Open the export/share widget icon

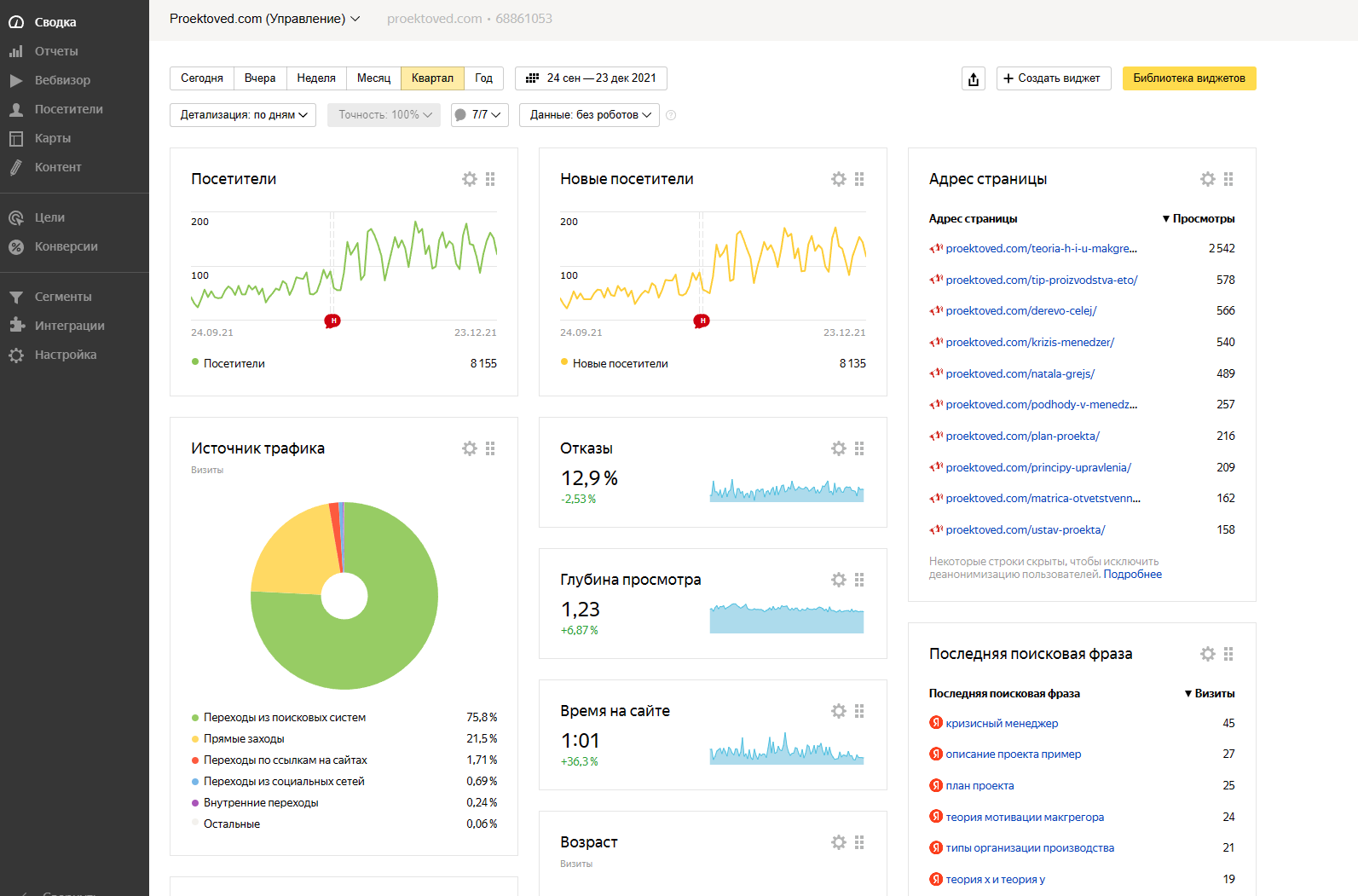(974, 78)
